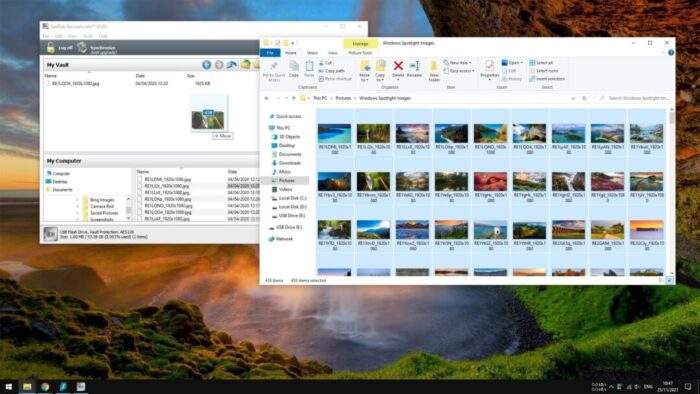Expand the Bing Images folder in SecureAccess
Image resolution: width=700 pixels, height=394 pixels.
(77, 200)
